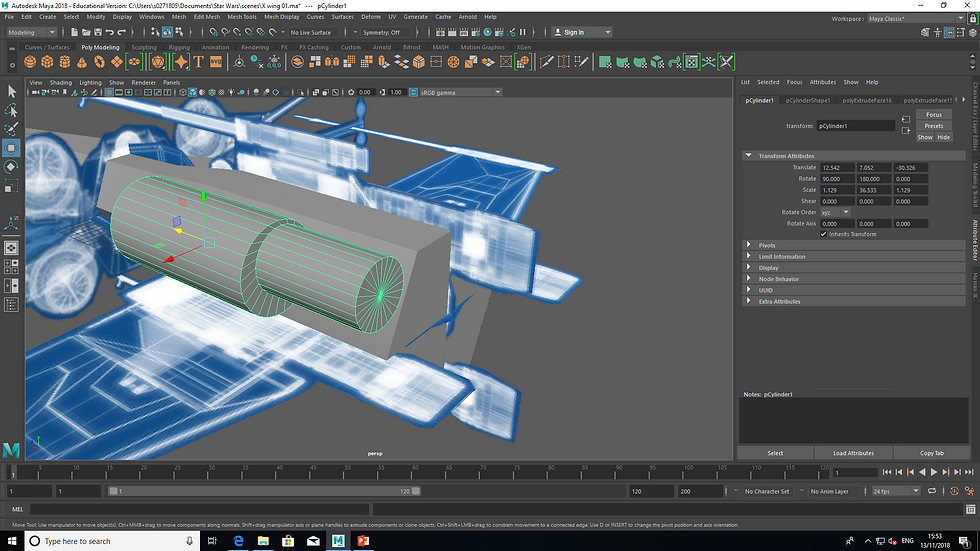Click the Extrude shelf icon

384,62
